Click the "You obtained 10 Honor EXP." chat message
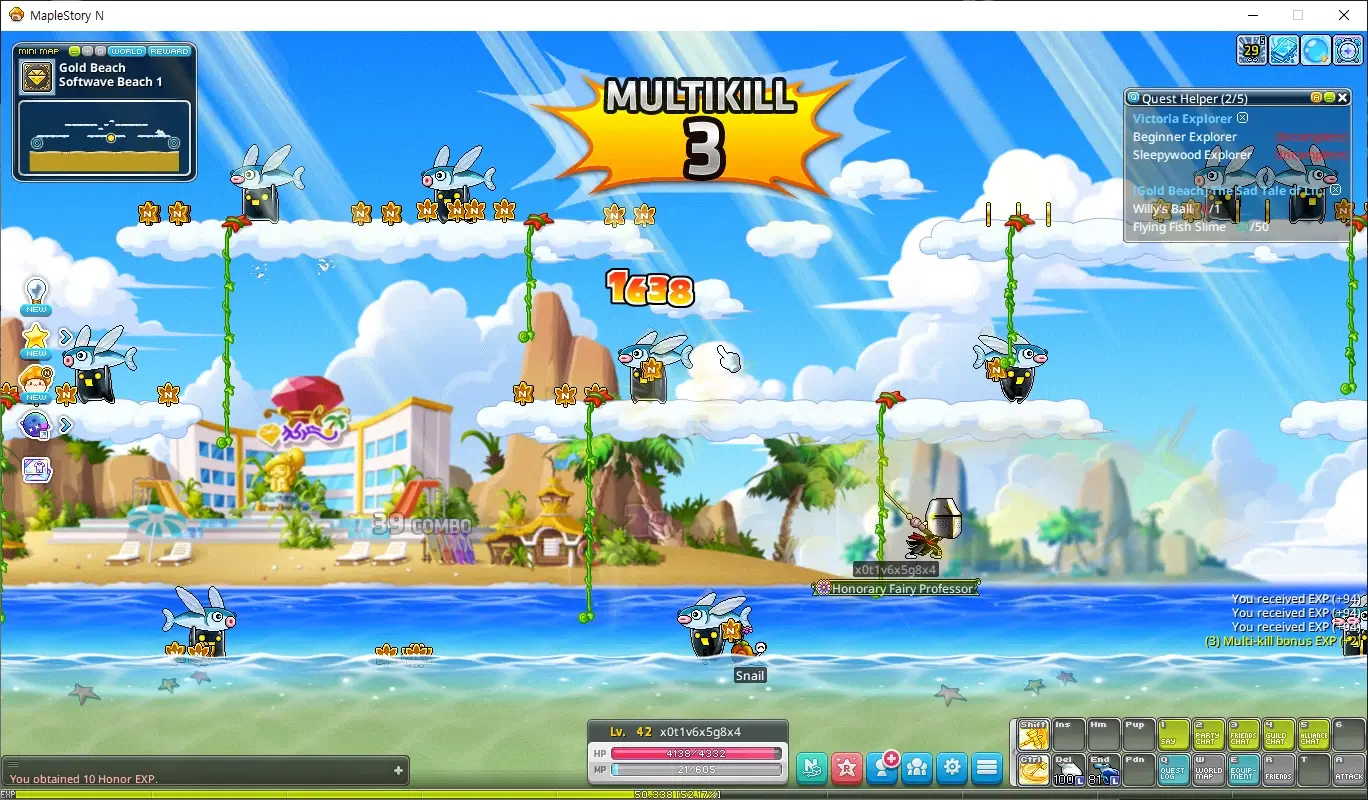The height and width of the screenshot is (800, 1368). pos(84,779)
